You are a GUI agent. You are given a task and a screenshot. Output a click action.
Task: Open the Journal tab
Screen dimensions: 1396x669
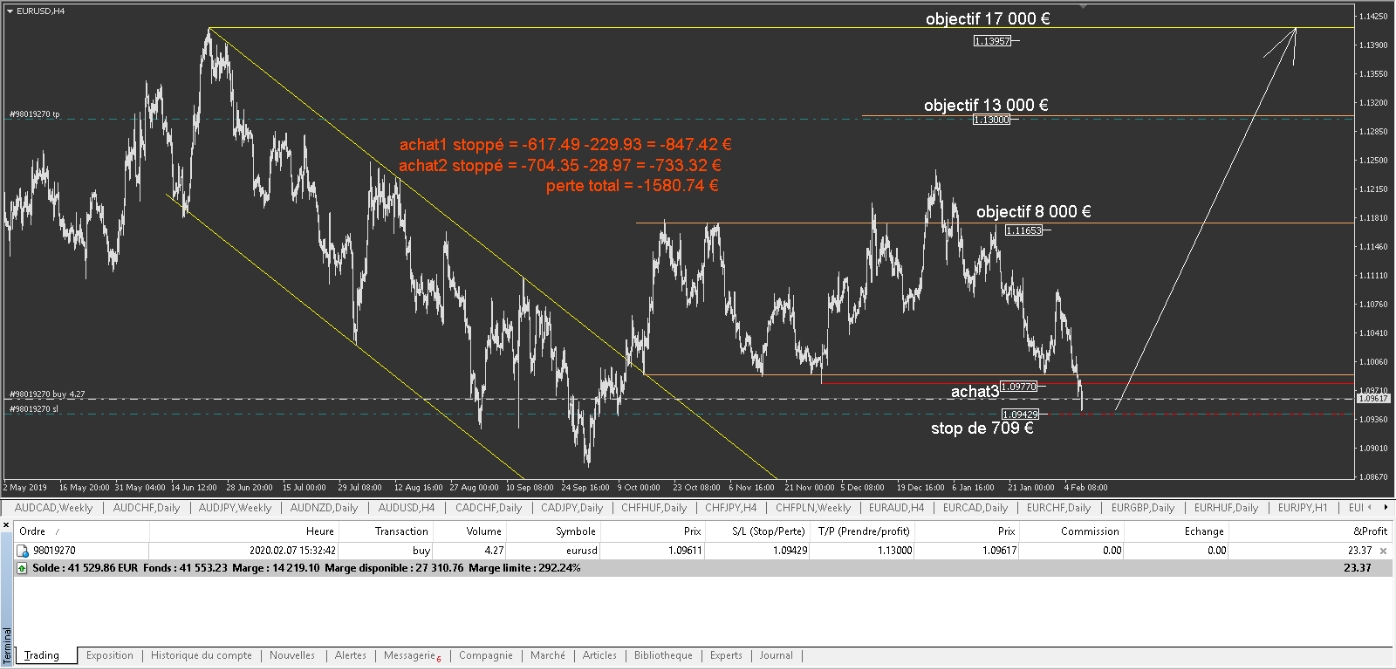(x=776, y=655)
